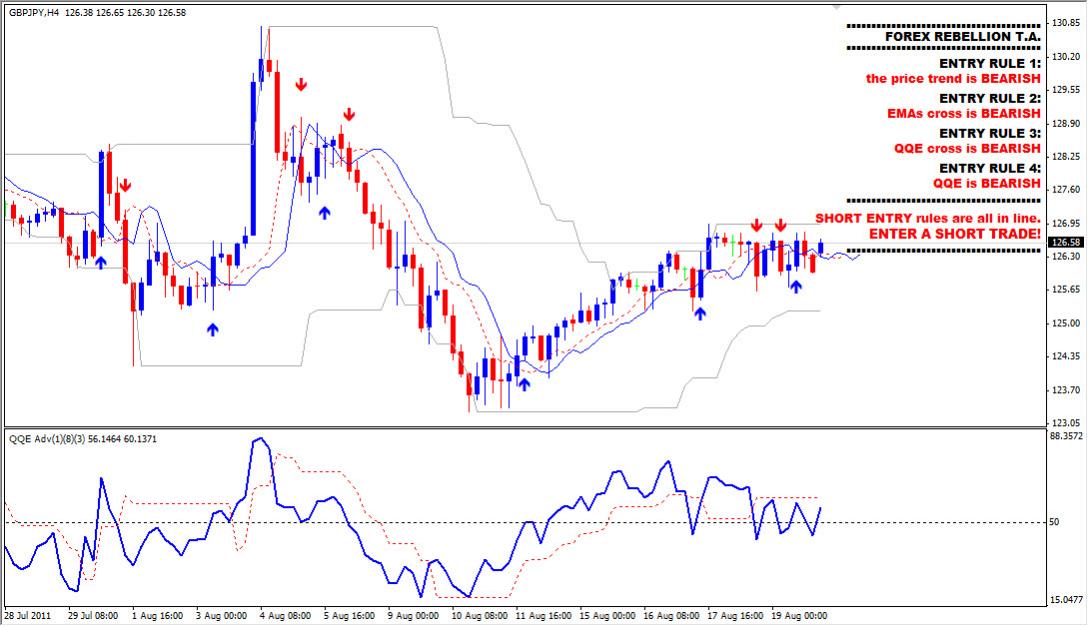
Task: Select the last blue buy arrow on the chart
Action: (795, 287)
